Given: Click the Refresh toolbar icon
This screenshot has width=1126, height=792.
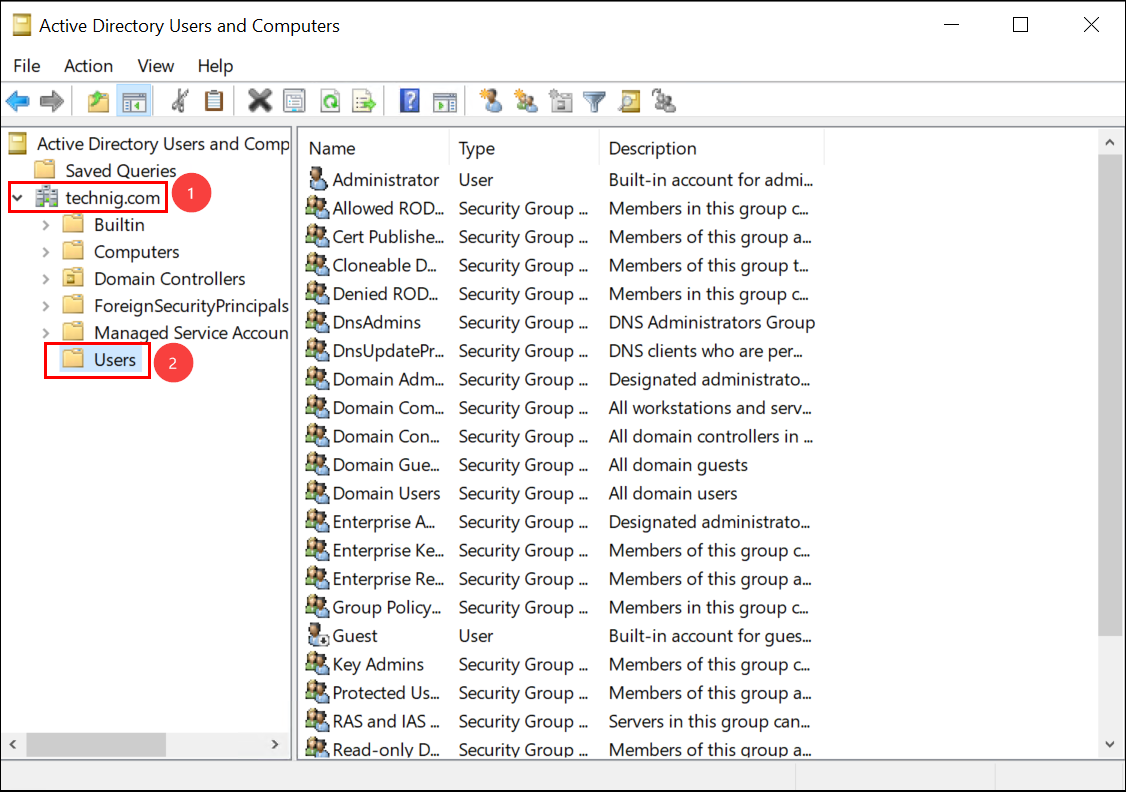Looking at the screenshot, I should click(x=329, y=101).
